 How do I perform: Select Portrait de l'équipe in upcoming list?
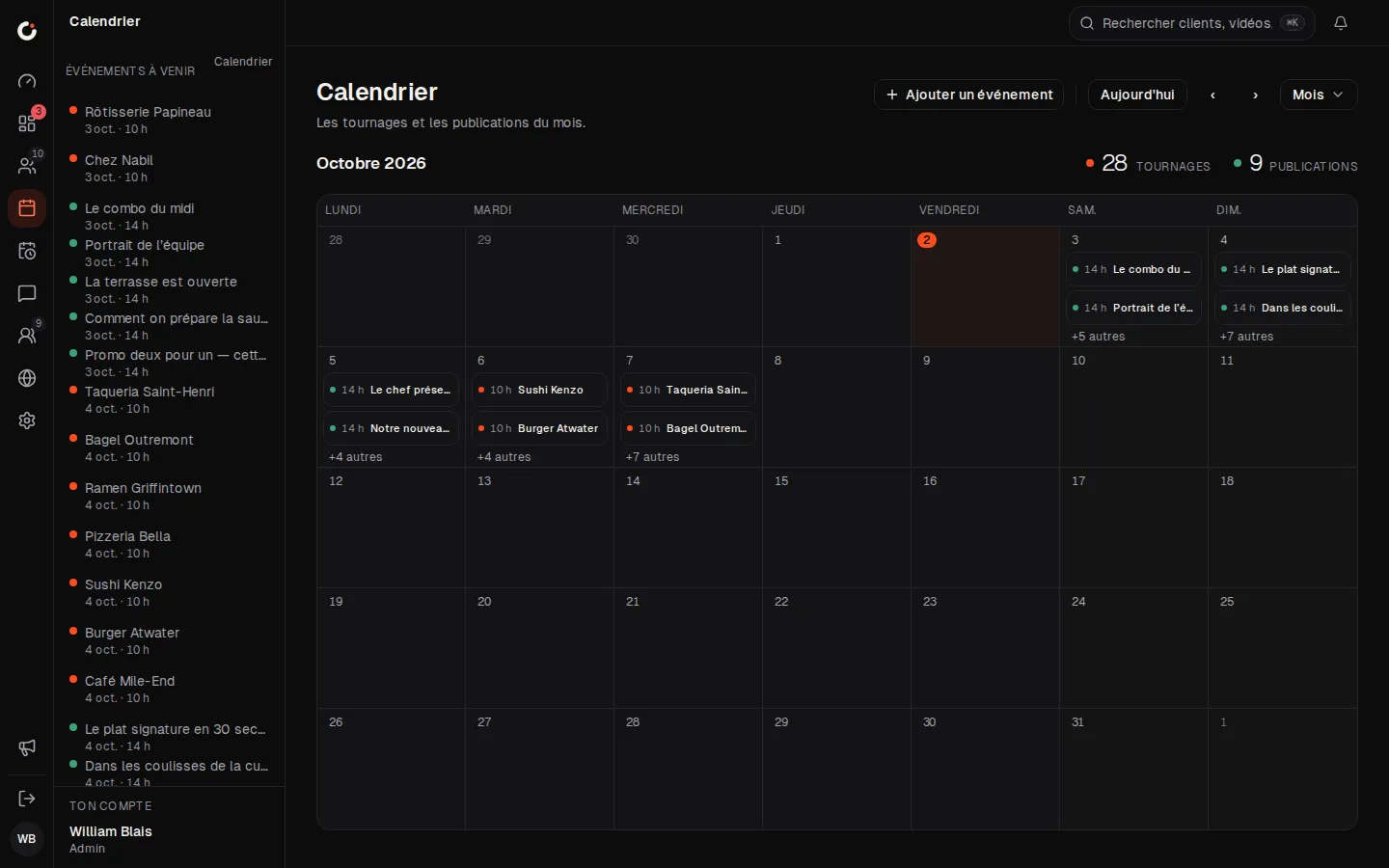pos(170,253)
